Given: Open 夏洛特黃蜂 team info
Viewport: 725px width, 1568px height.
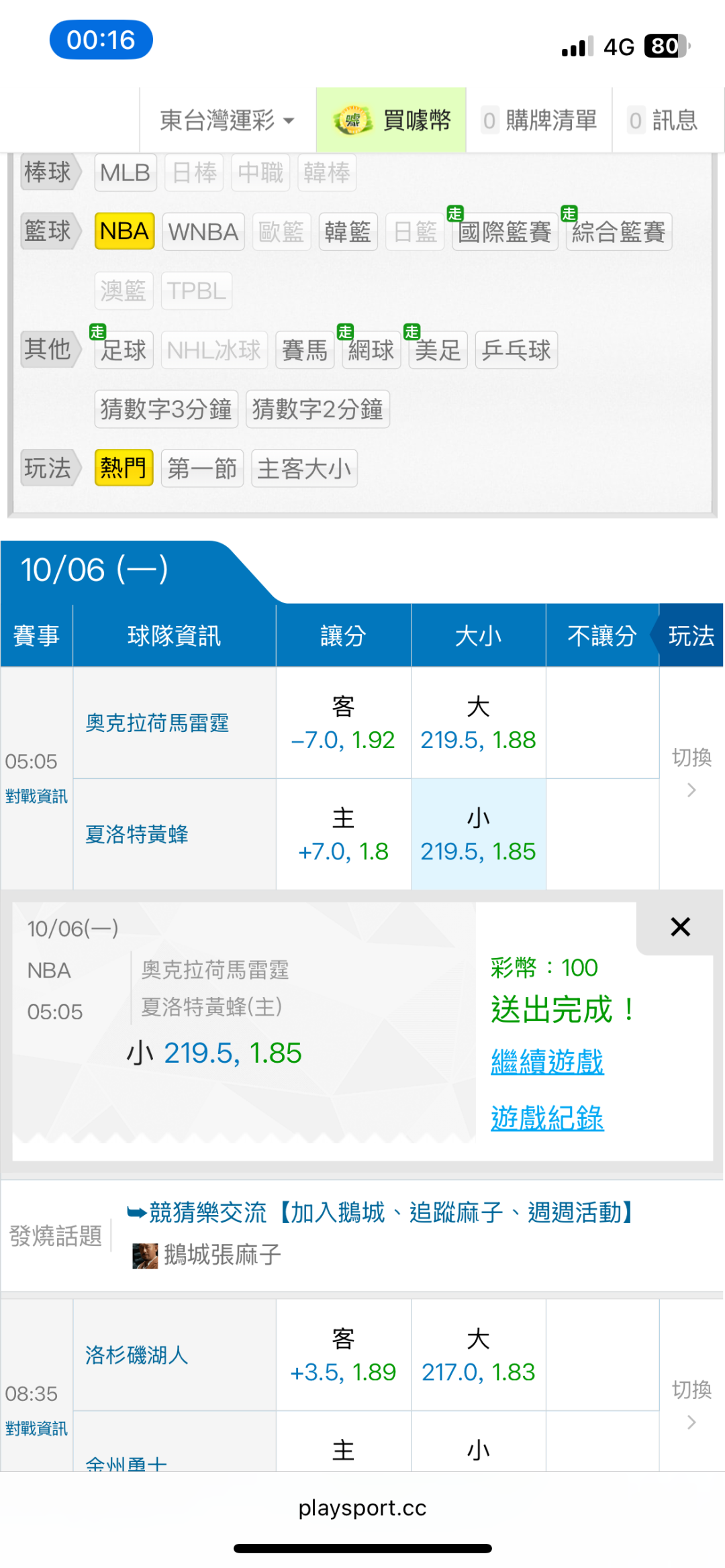Looking at the screenshot, I should pyautogui.click(x=137, y=835).
